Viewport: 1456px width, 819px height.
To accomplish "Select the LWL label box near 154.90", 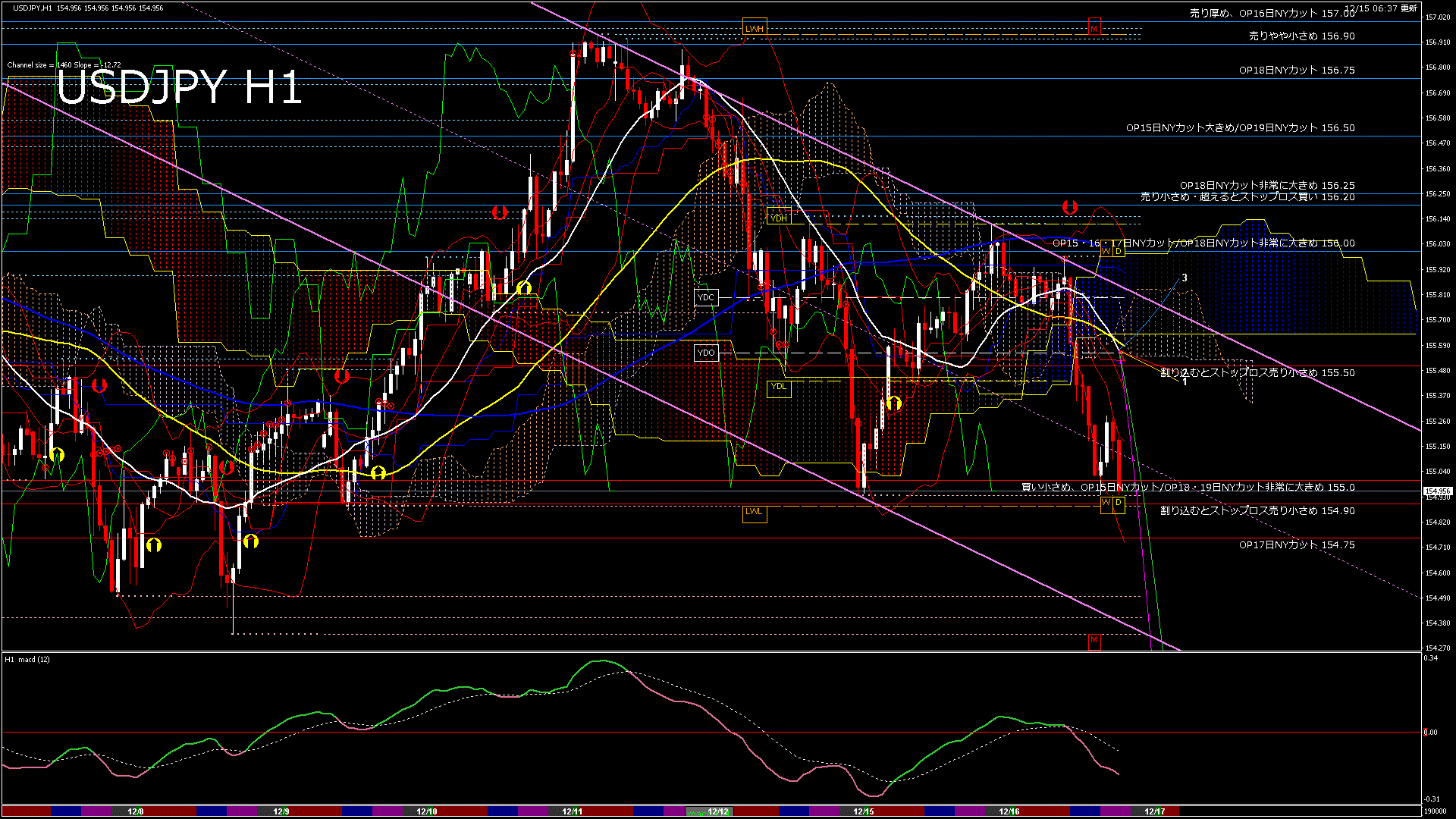I will [755, 513].
